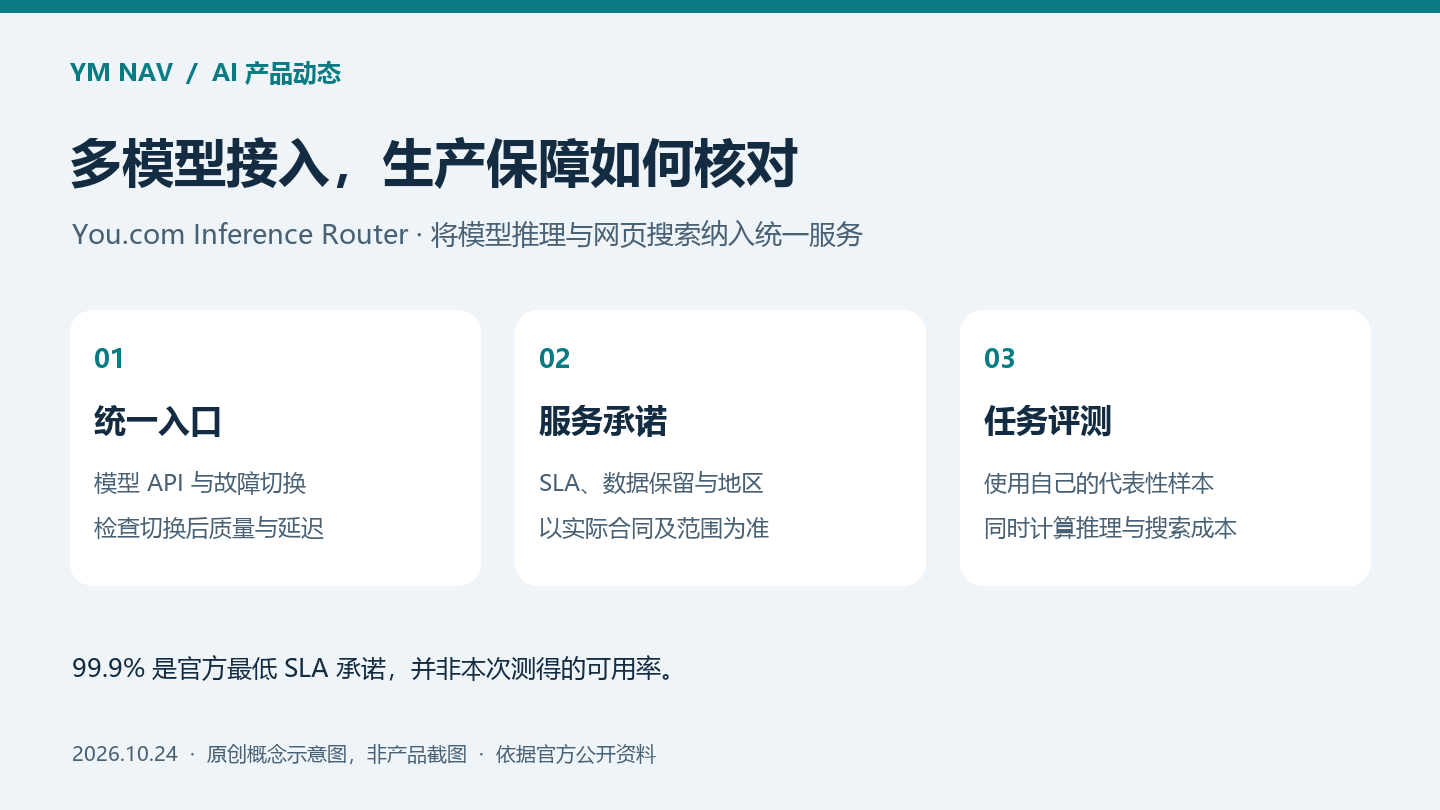Screen dimensions: 1440x810
Task: Click the line "以实际合同及范围为准"
Action: pos(654,528)
